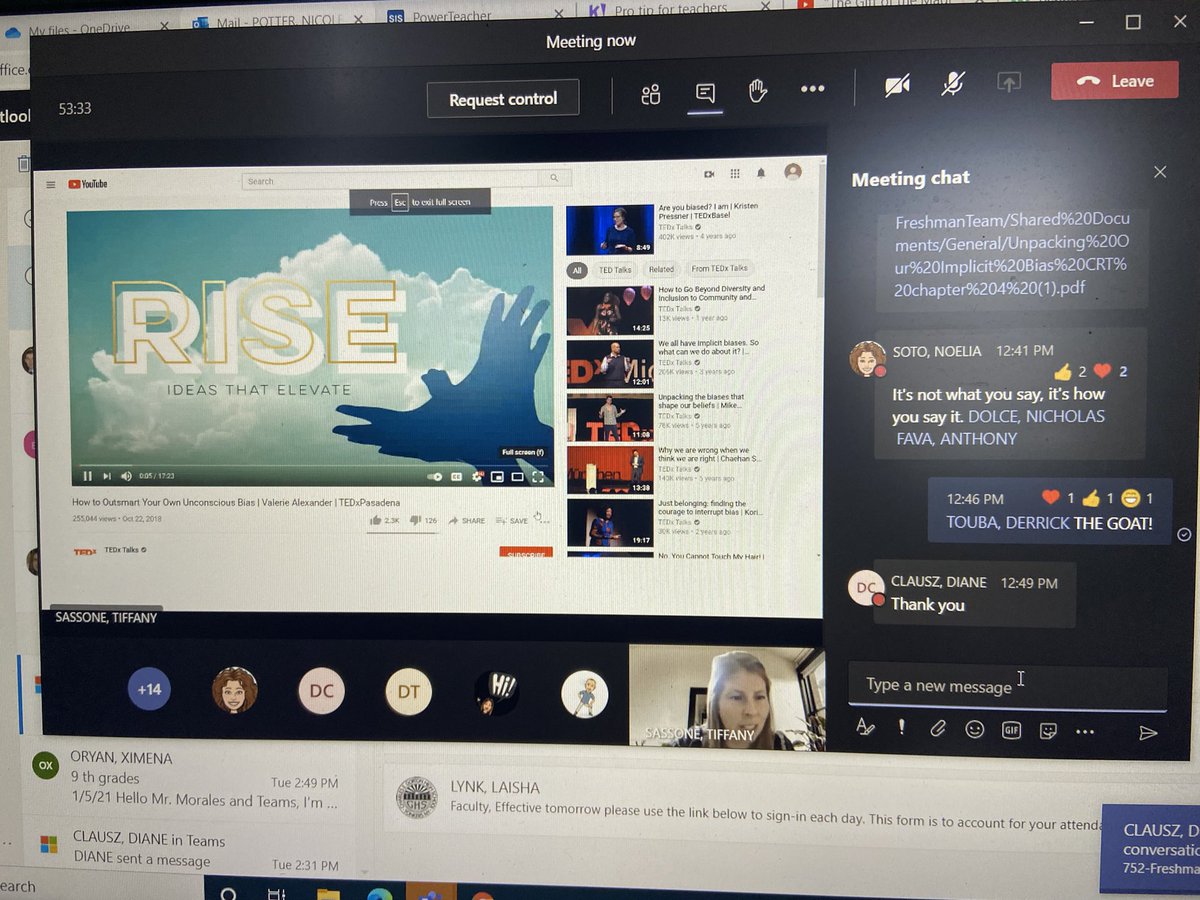Open YouTube player settings gear
Screen dimensions: 1200x900
pyautogui.click(x=477, y=477)
